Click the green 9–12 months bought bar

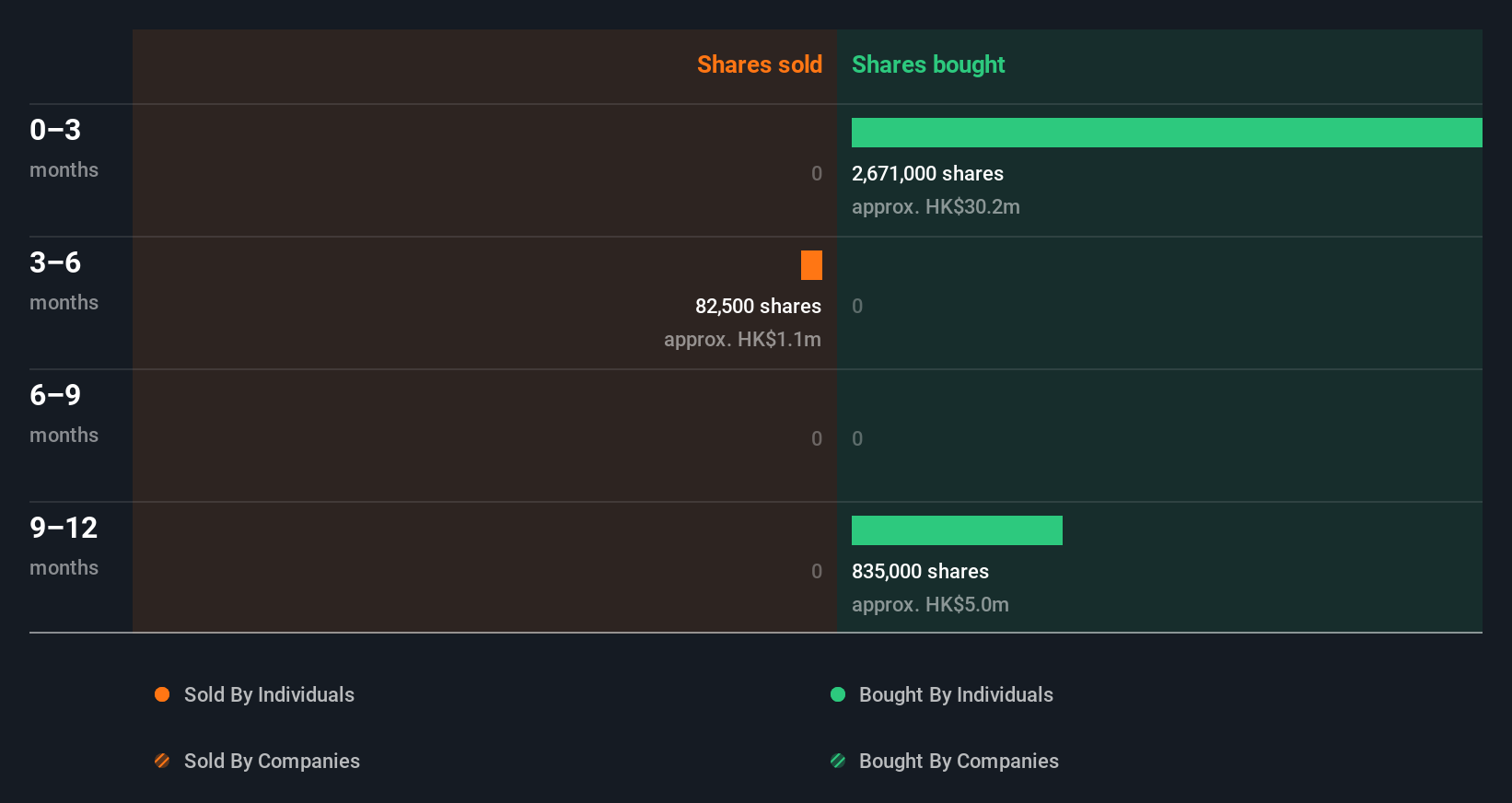[957, 530]
